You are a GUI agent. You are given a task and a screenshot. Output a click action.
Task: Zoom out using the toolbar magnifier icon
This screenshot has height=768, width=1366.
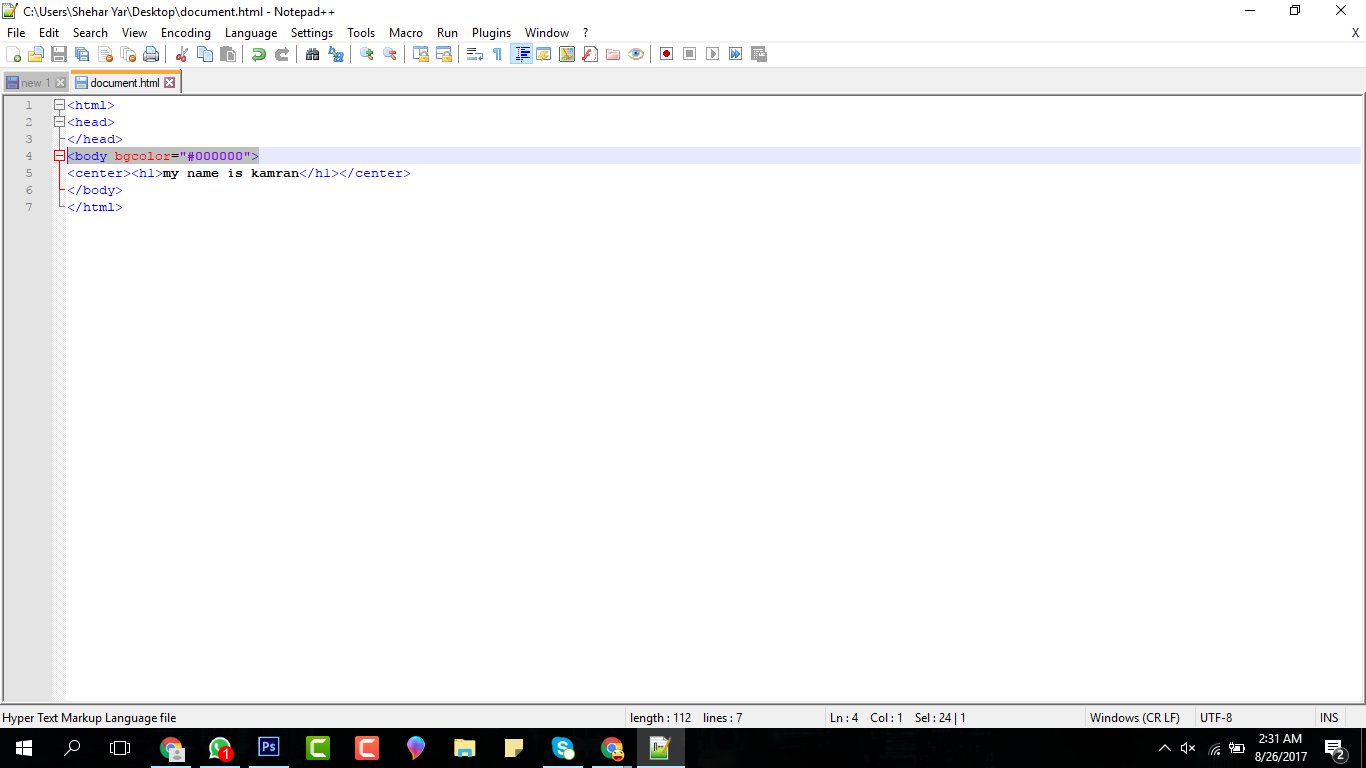(x=390, y=54)
